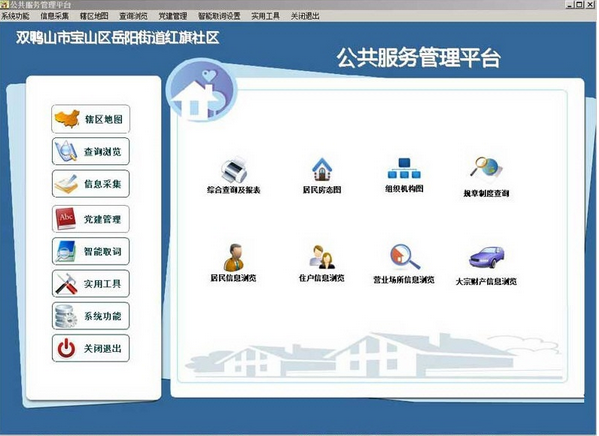
Task: Click the 规章制度查询 text label
Action: click(486, 193)
